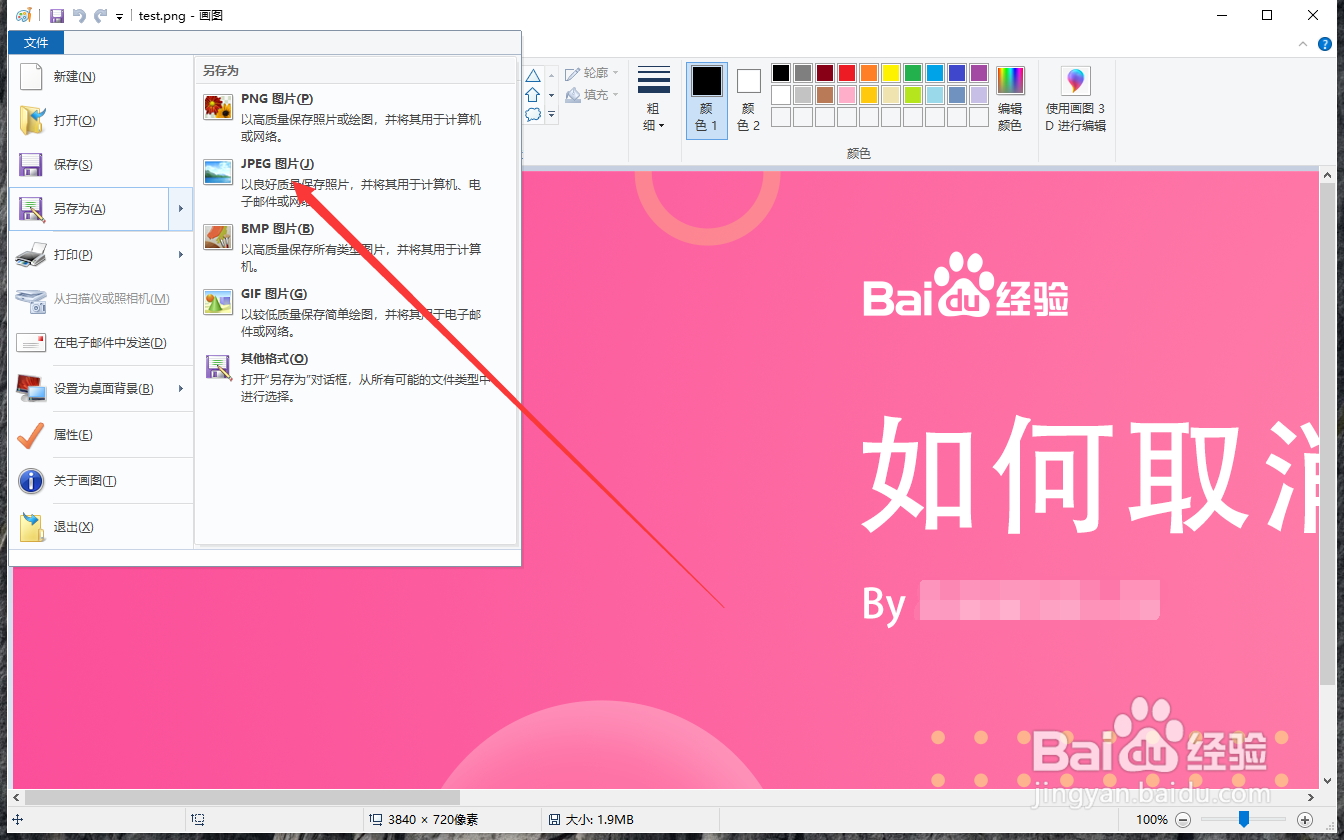Click the horizontal scrollbar thumb
The width and height of the screenshot is (1344, 840).
coord(242,798)
